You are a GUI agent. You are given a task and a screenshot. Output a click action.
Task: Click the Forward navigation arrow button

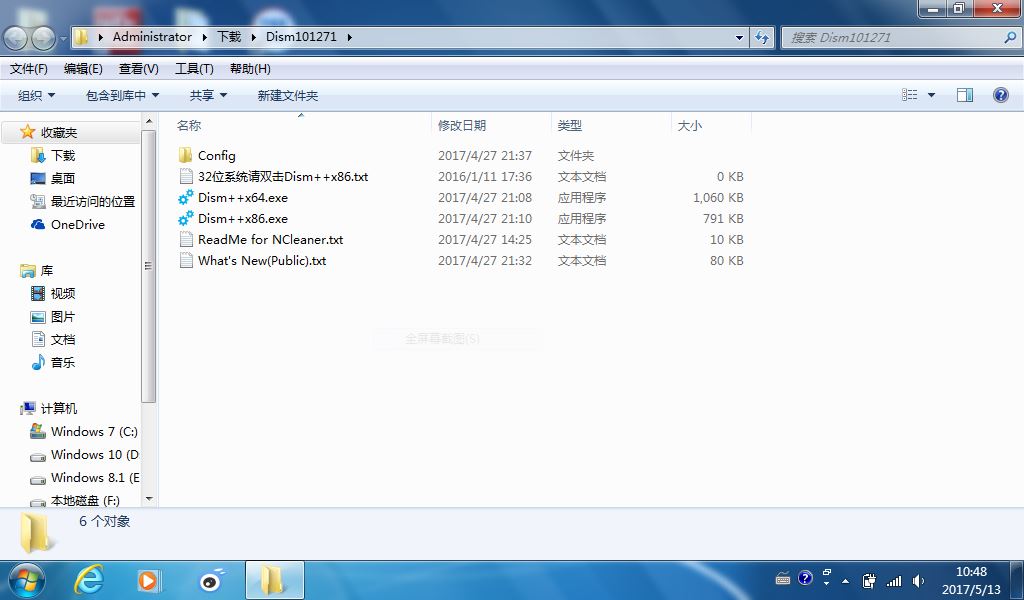point(43,38)
